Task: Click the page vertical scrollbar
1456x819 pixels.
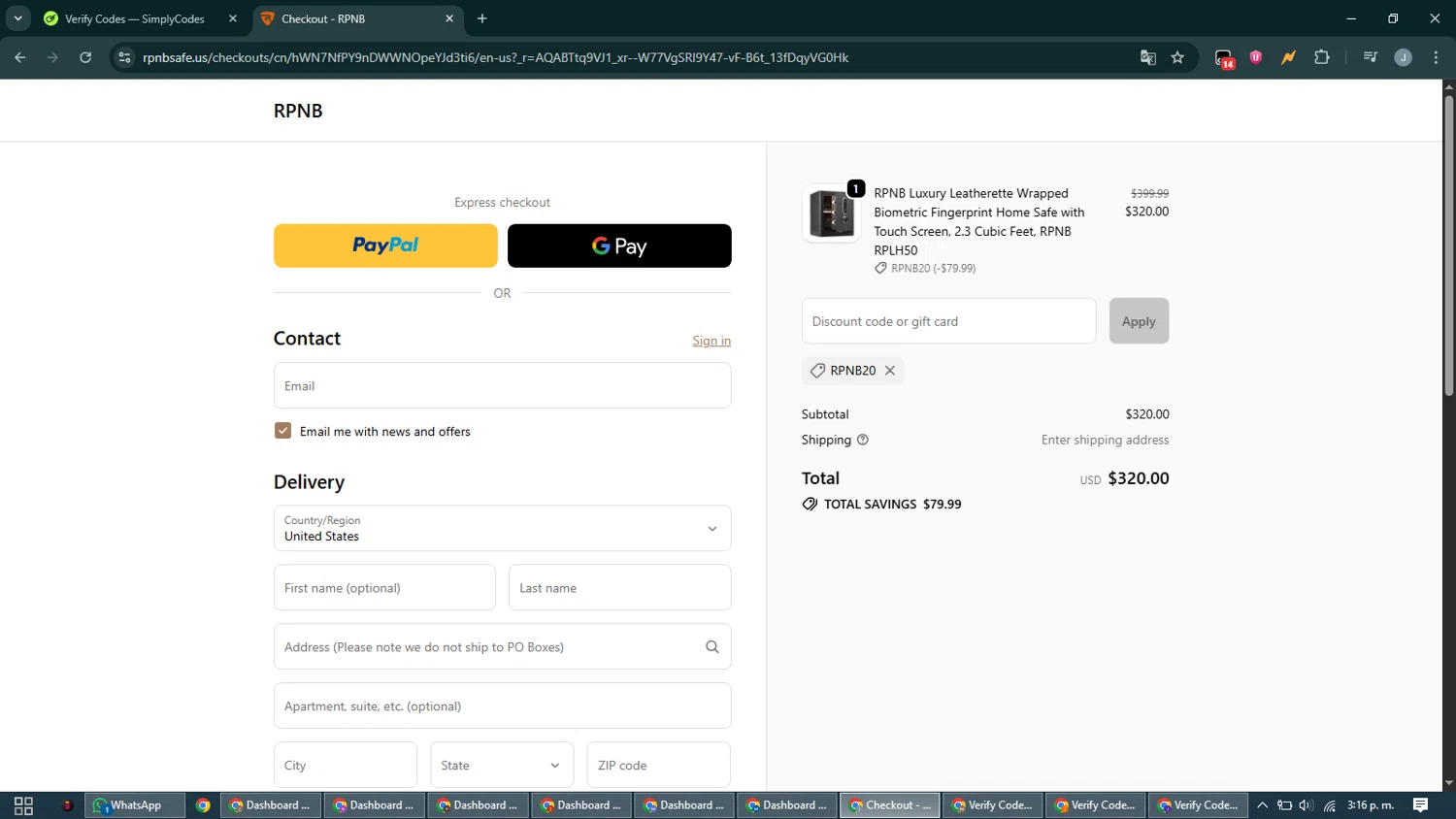Action: click(1448, 246)
